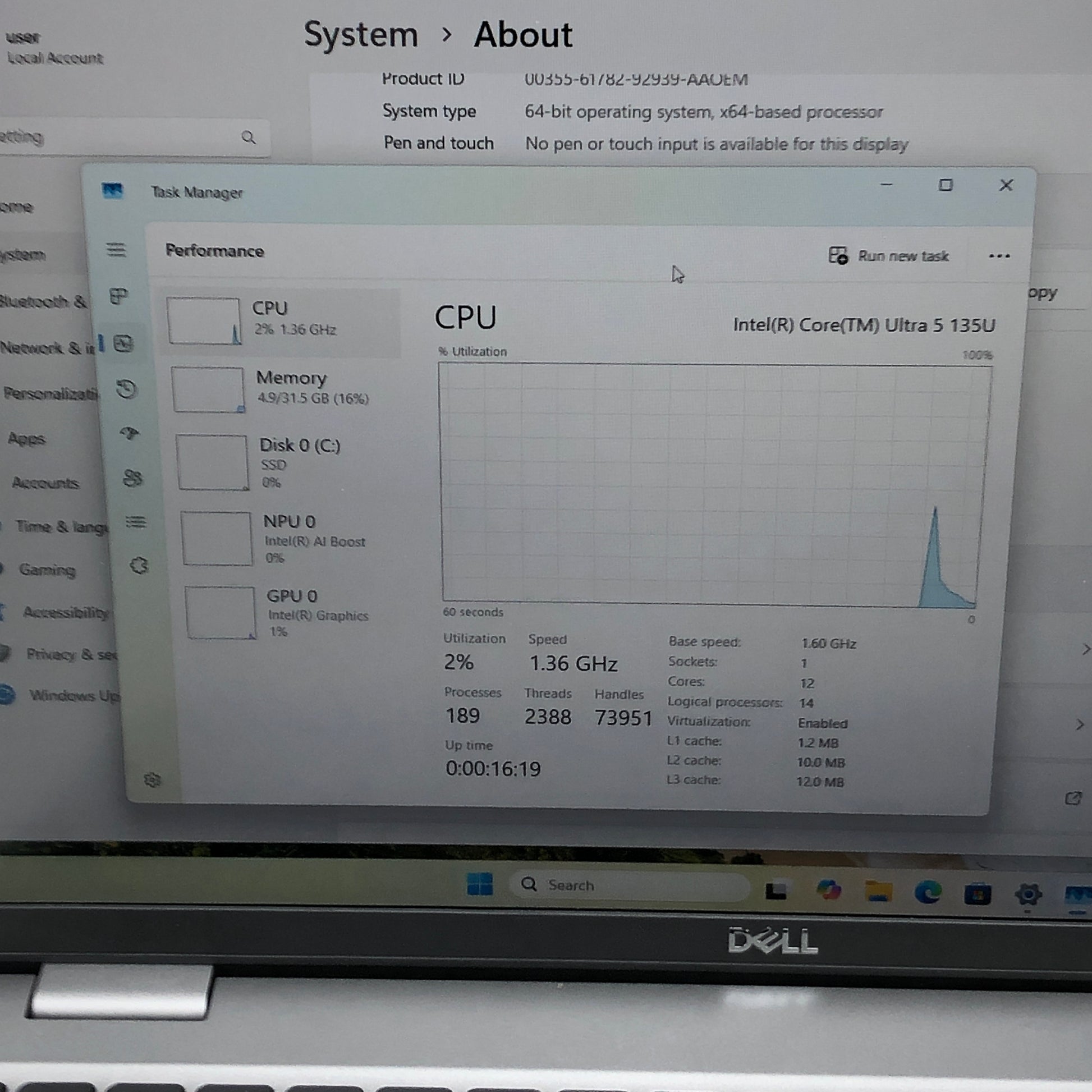Open Microsoft Edge icon on taskbar

928,892
